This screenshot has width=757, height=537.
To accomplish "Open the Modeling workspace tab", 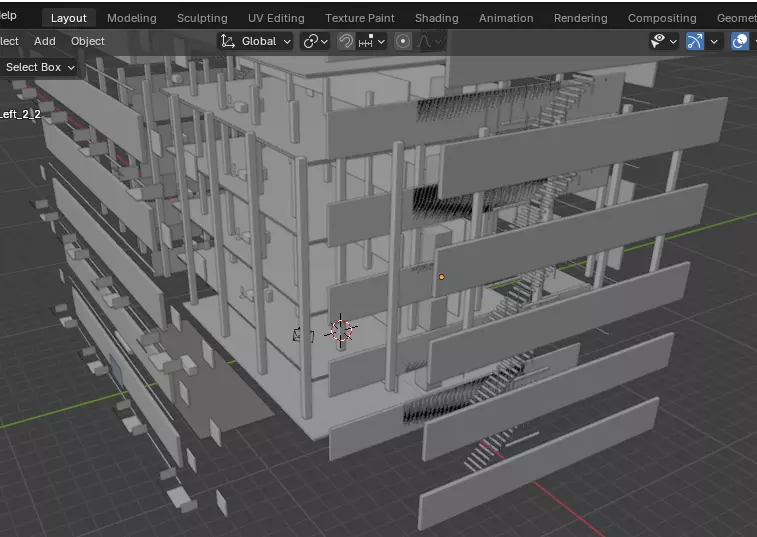I will (x=132, y=18).
